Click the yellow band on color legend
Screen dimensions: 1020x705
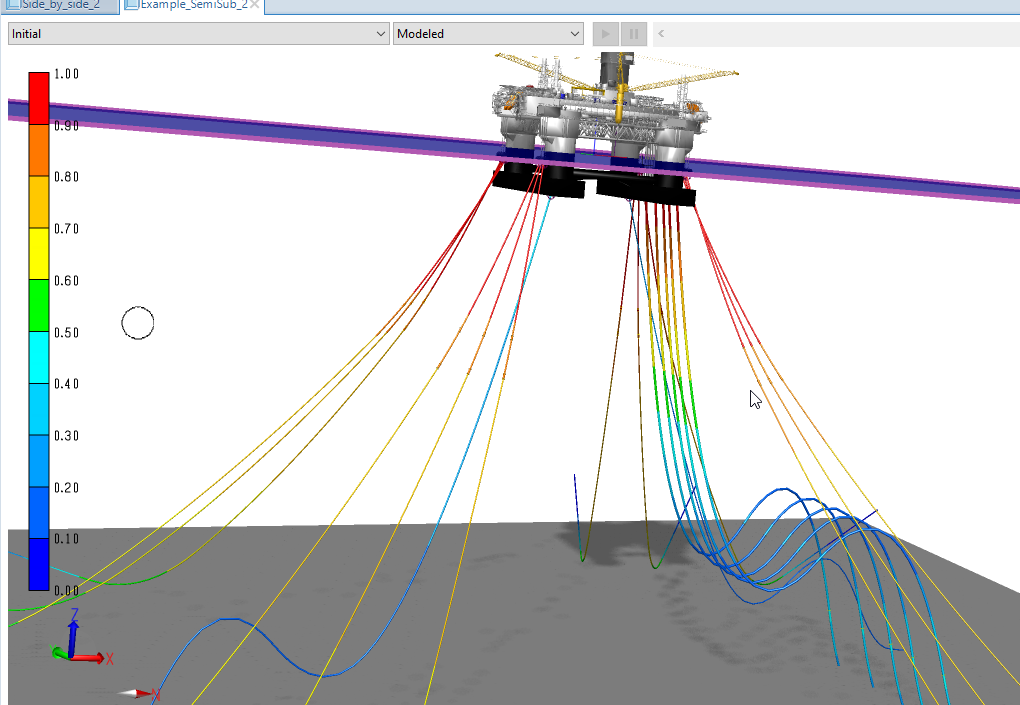pyautogui.click(x=38, y=253)
